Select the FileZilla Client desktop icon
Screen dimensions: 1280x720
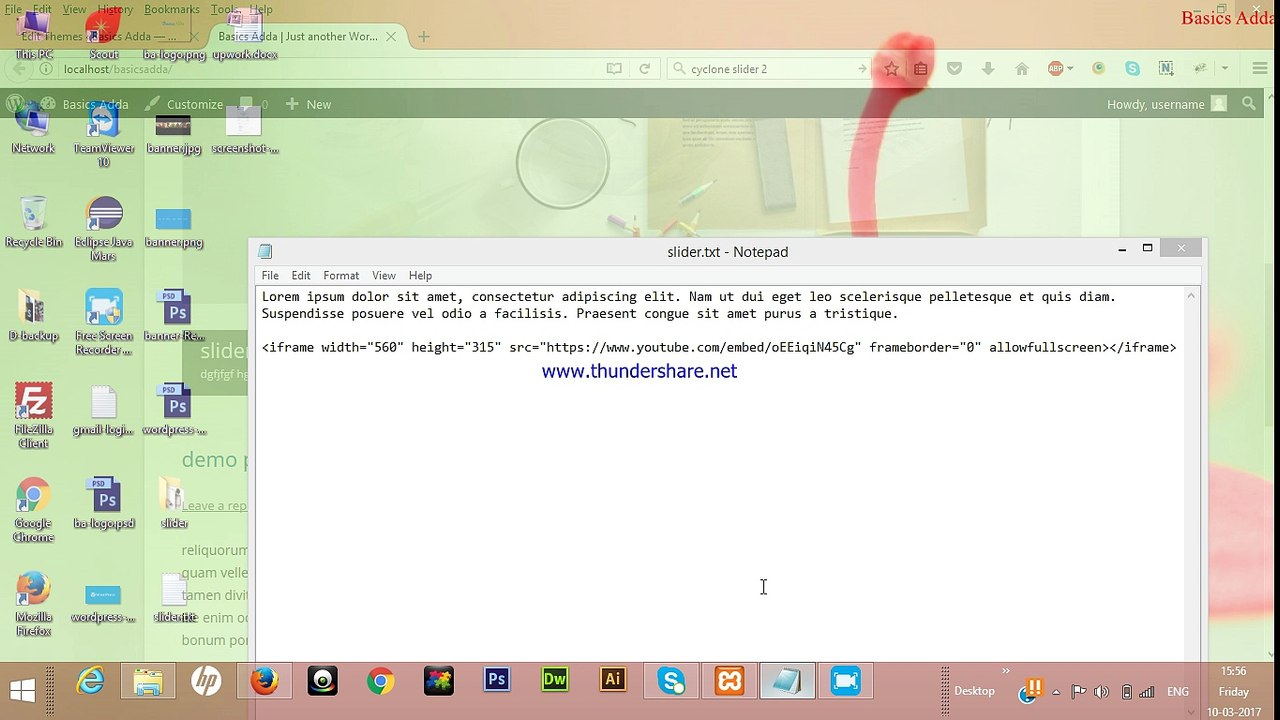(x=33, y=415)
